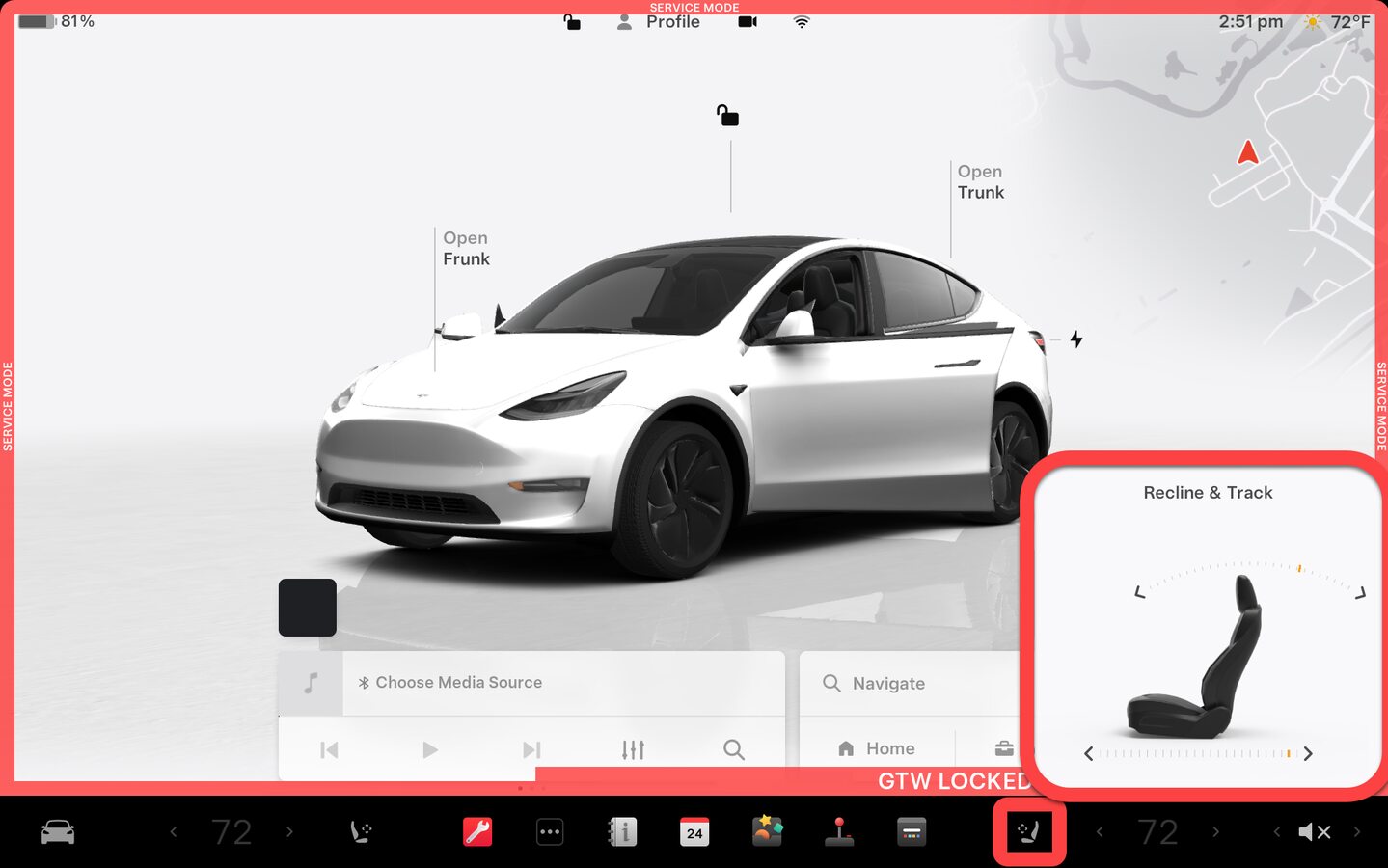Open the red wrench service app
This screenshot has width=1388, height=868.
coord(477,831)
